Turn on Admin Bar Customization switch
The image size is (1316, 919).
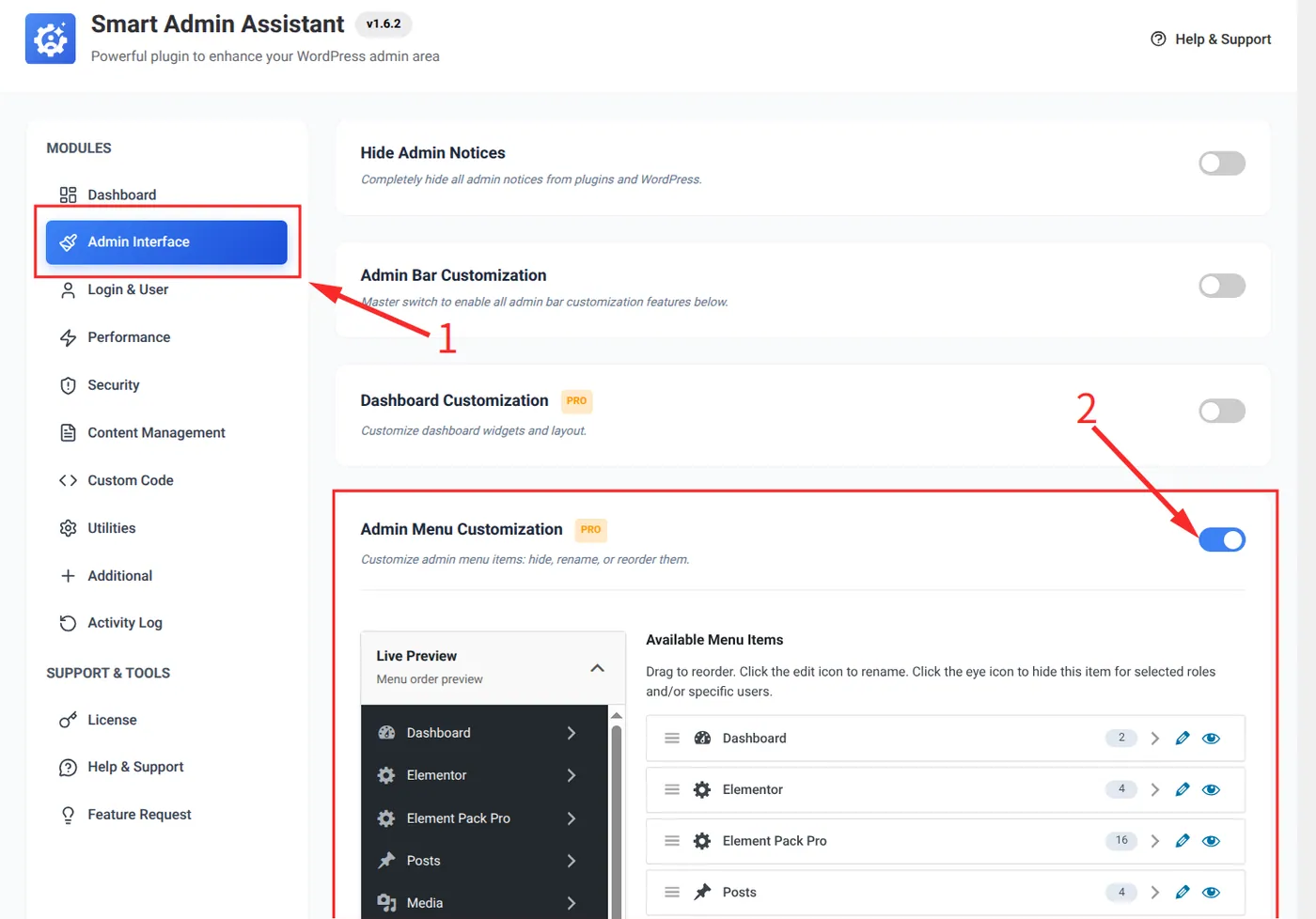[x=1222, y=286]
